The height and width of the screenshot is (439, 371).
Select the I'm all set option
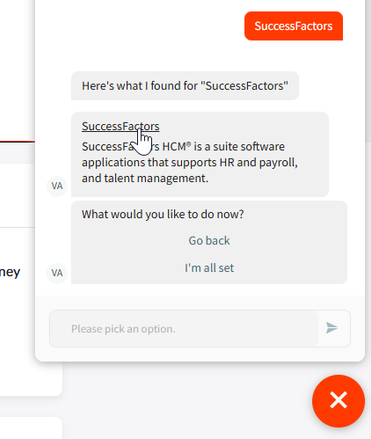click(x=209, y=268)
